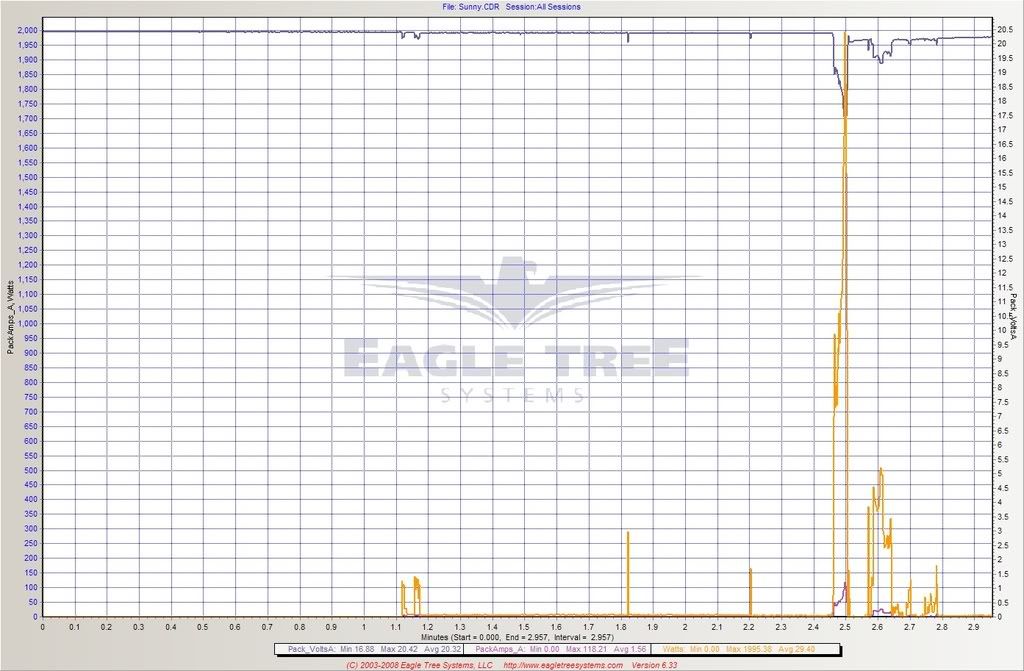Image resolution: width=1024 pixels, height=671 pixels.
Task: Click the 2,000 value on left axis
Action: coord(26,31)
